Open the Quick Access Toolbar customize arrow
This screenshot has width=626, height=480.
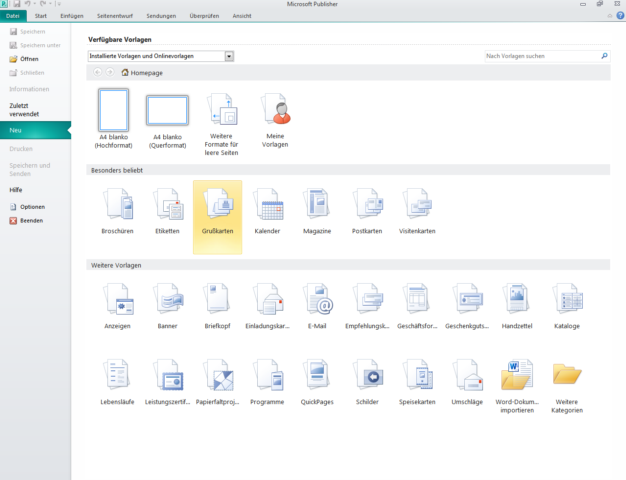coord(59,4)
